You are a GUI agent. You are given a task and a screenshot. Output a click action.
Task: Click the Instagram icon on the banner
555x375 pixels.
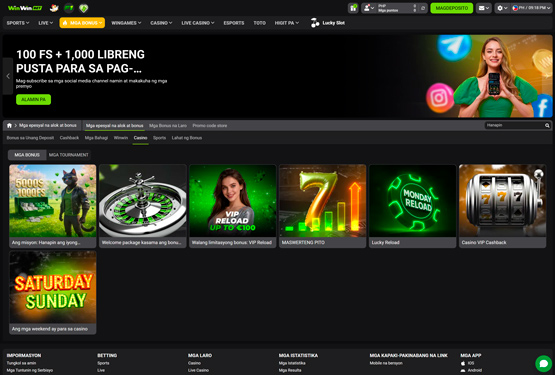point(439,98)
